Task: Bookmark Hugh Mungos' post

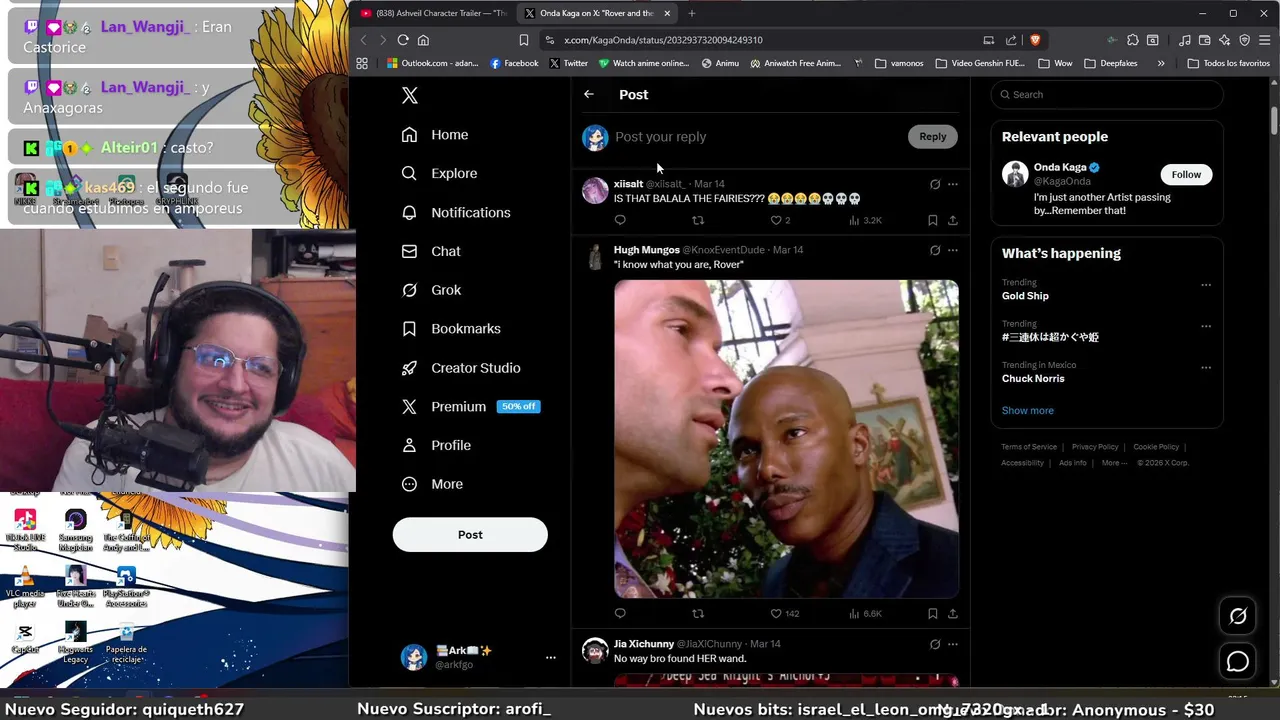Action: point(932,613)
